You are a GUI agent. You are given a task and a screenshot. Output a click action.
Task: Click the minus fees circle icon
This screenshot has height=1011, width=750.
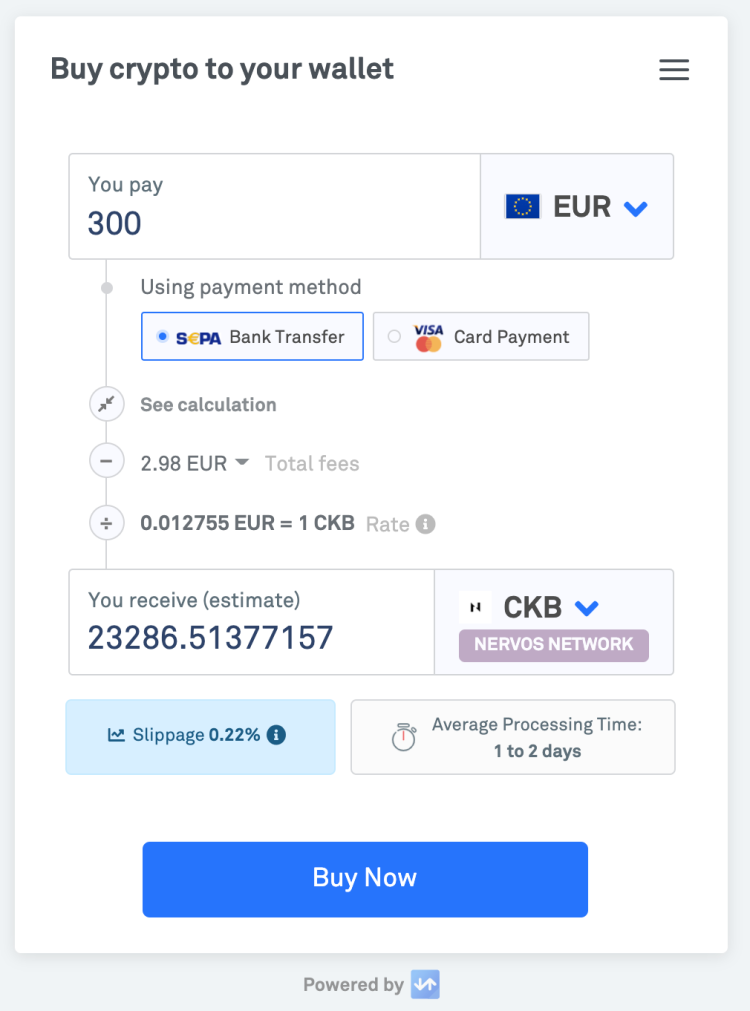click(107, 463)
